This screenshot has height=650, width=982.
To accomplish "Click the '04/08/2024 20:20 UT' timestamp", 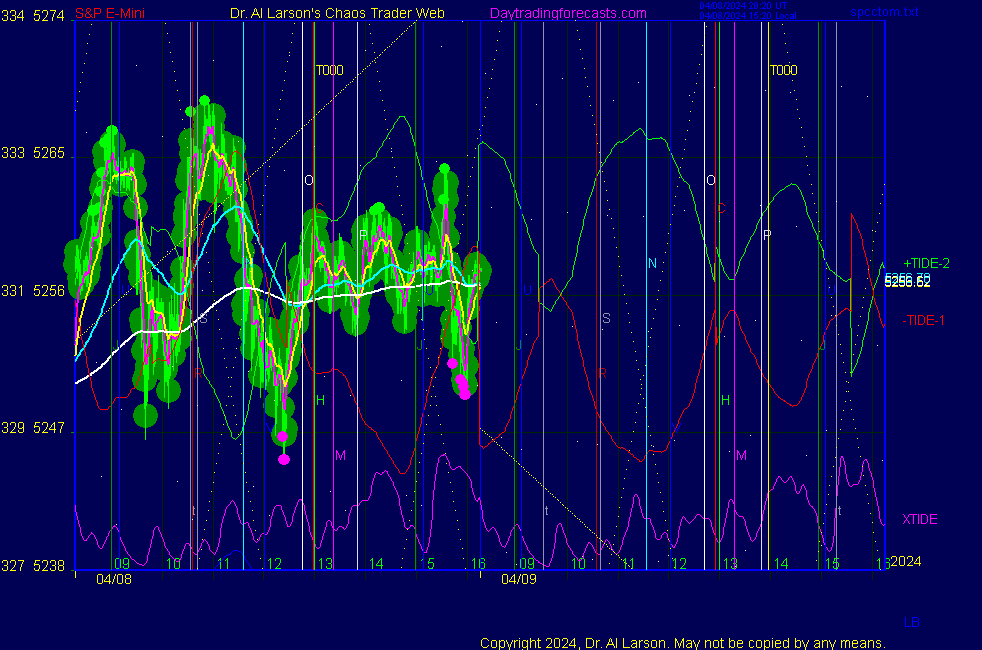I will [x=743, y=6].
